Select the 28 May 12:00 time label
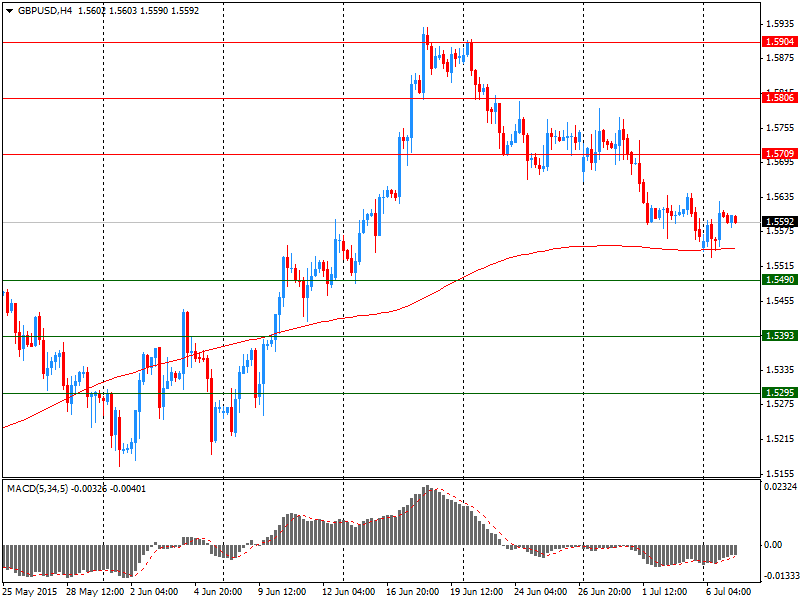 95,592
